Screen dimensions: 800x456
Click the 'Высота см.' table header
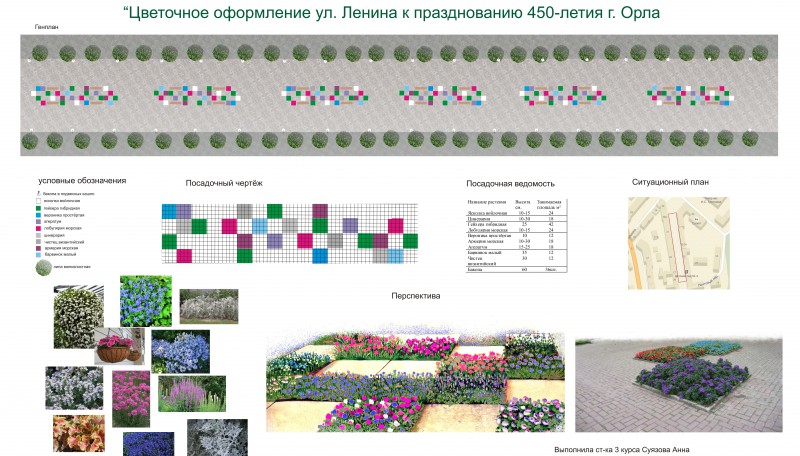tap(522, 205)
